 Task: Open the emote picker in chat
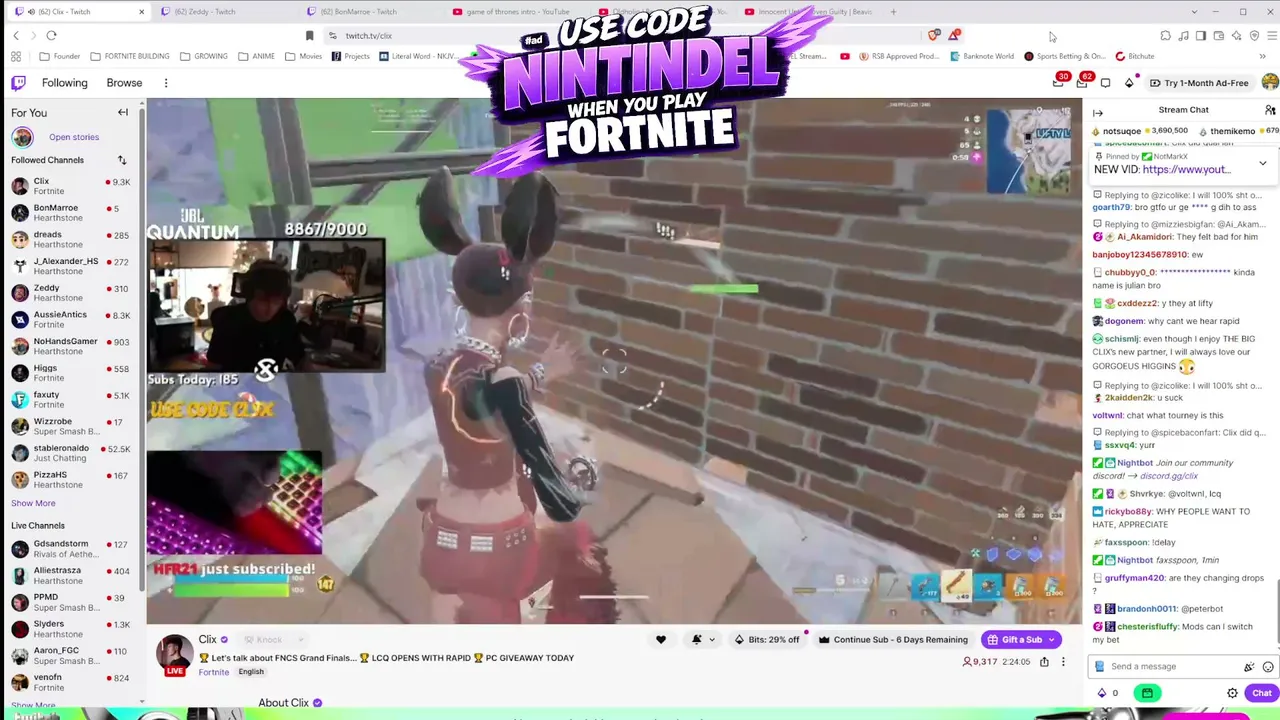(x=1268, y=667)
